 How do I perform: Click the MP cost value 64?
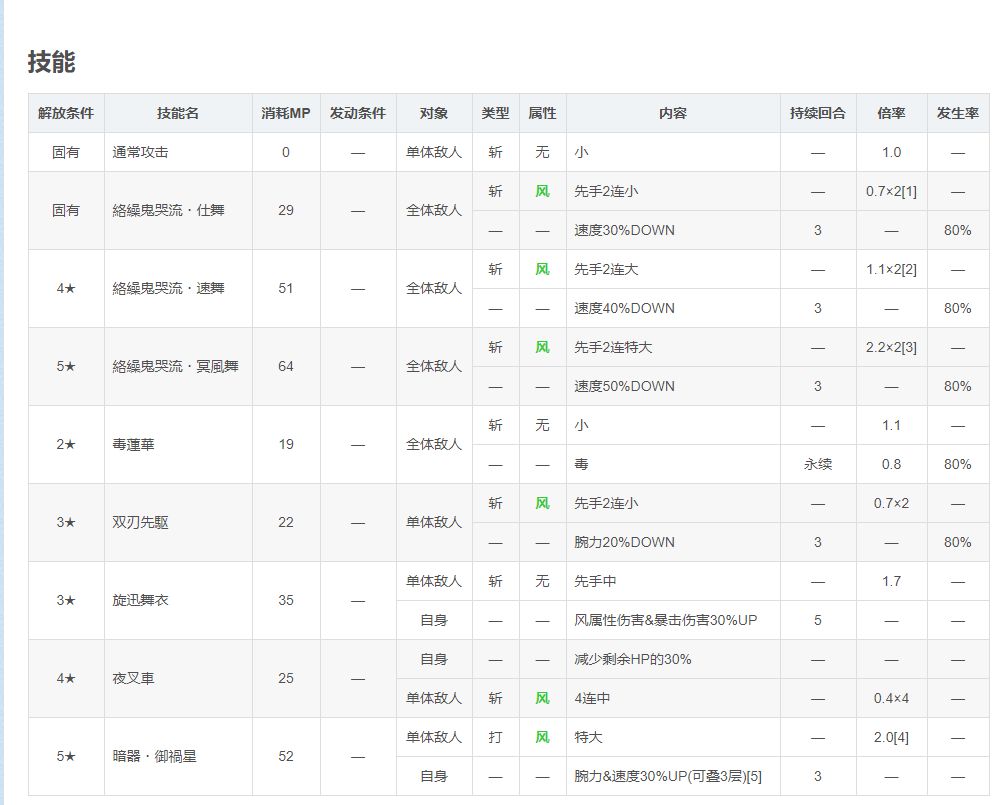[286, 366]
